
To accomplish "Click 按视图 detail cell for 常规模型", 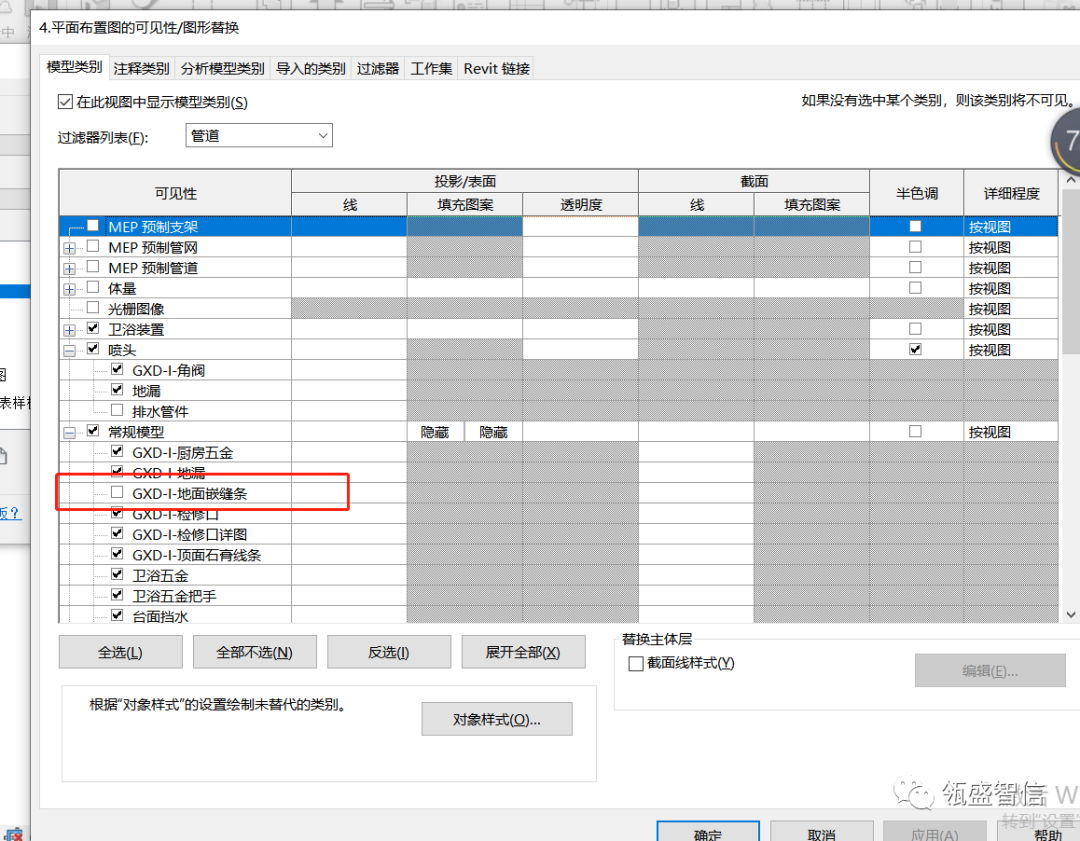I will pyautogui.click(x=1010, y=432).
